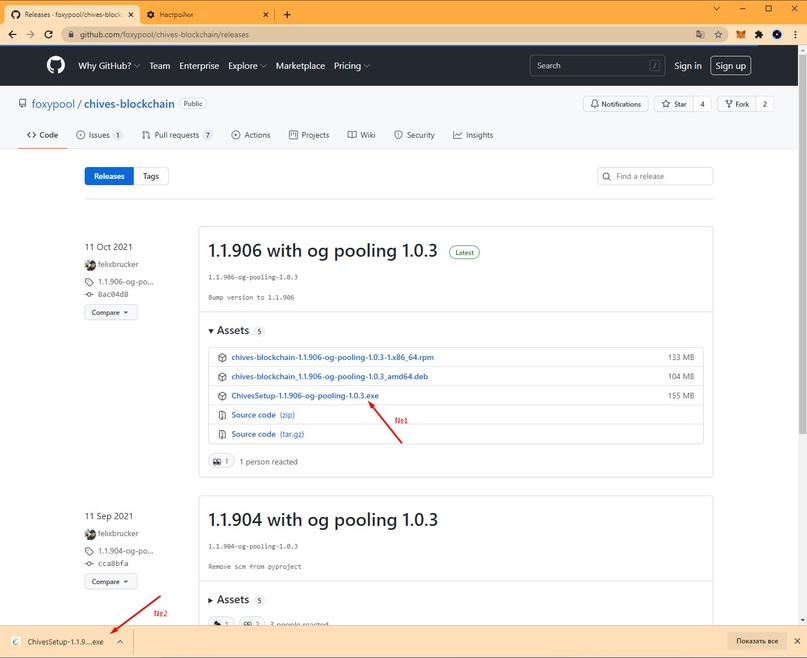Click the file-zip icon beside Source code (zip)

coord(222,415)
